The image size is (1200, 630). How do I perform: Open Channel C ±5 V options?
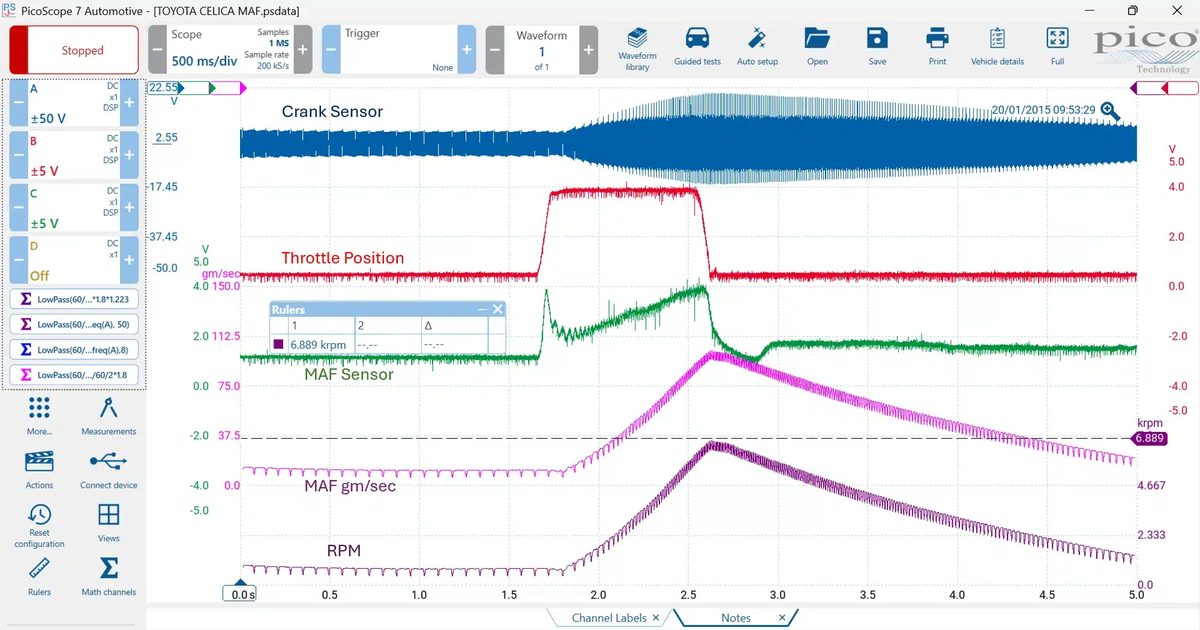pyautogui.click(x=74, y=208)
